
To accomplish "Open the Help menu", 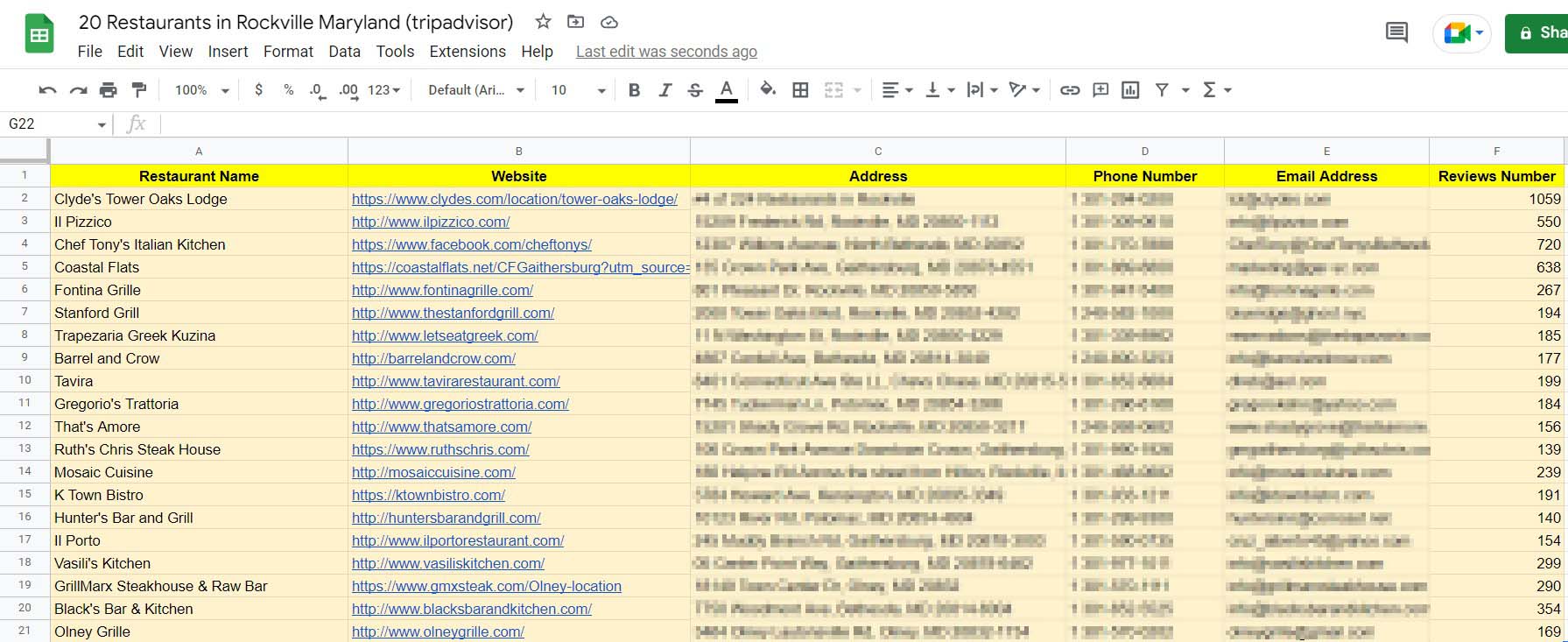I will tap(537, 52).
